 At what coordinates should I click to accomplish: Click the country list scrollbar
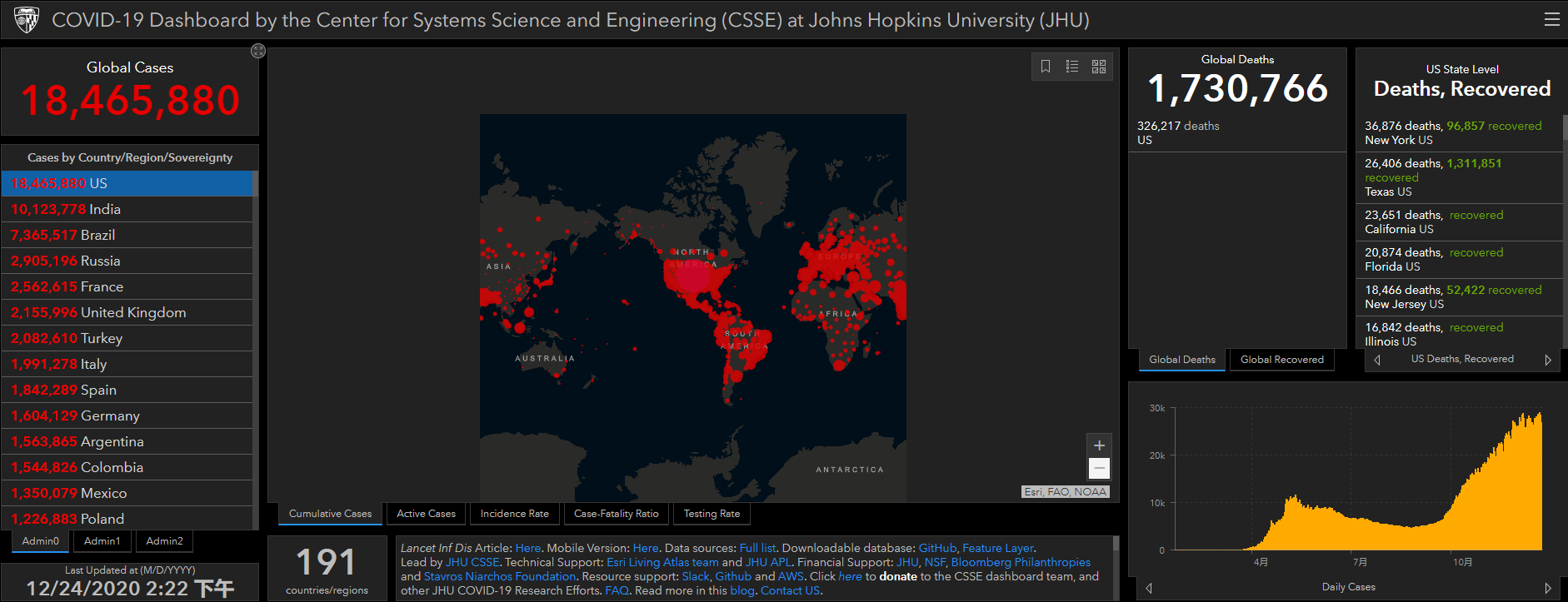(255, 333)
